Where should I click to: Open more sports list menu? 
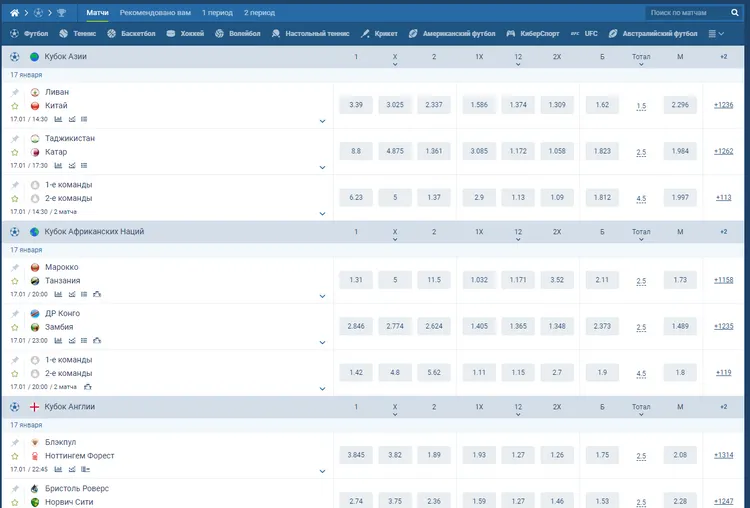pyautogui.click(x=716, y=33)
